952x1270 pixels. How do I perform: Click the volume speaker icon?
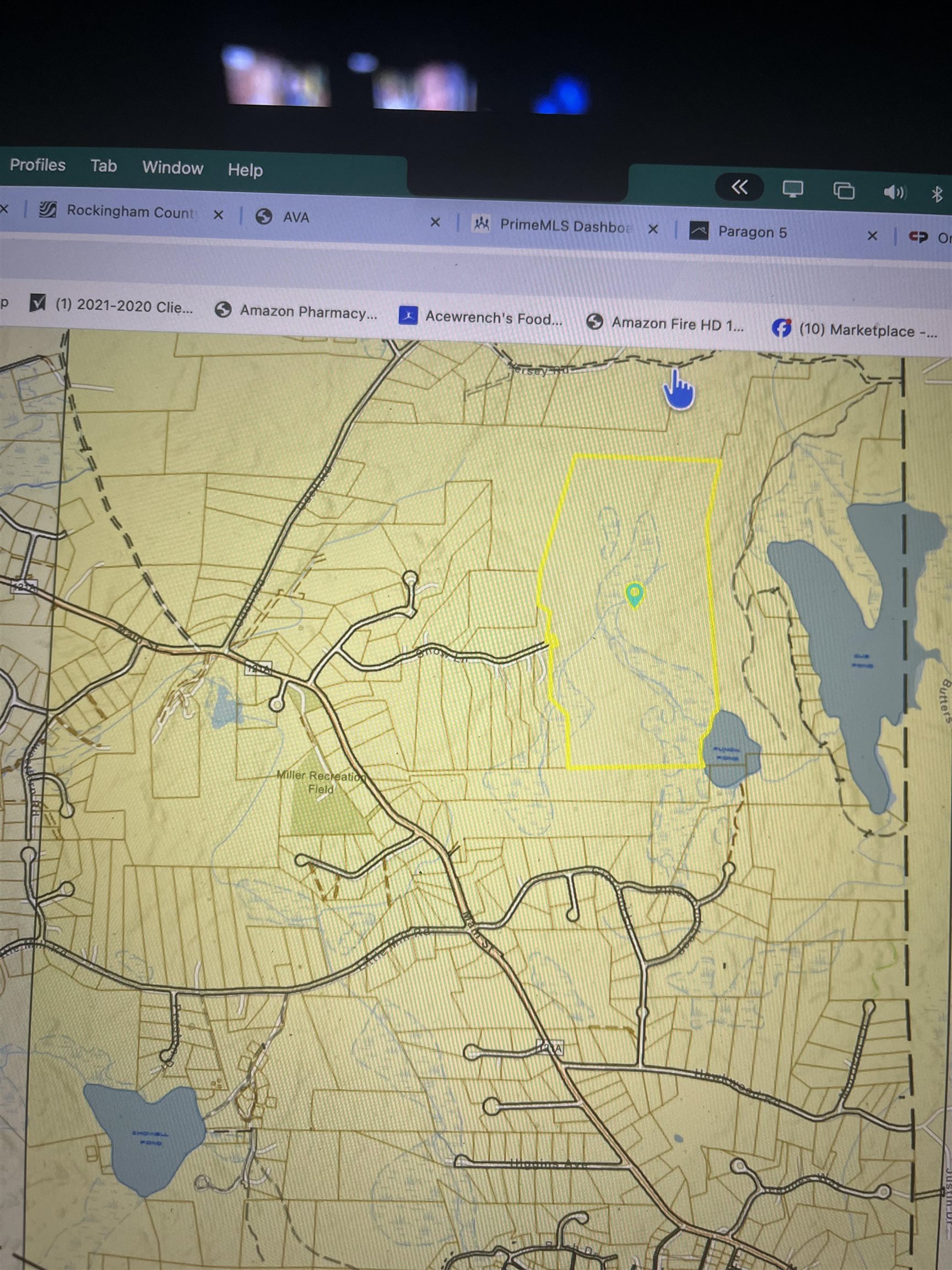click(x=894, y=192)
